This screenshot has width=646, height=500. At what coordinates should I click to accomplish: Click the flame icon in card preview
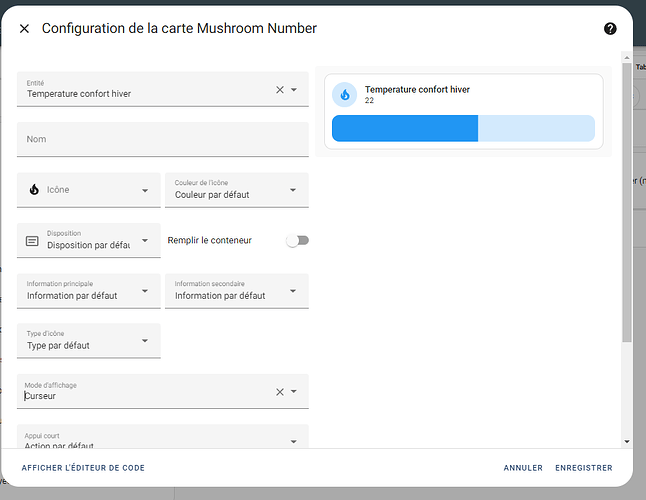345,95
